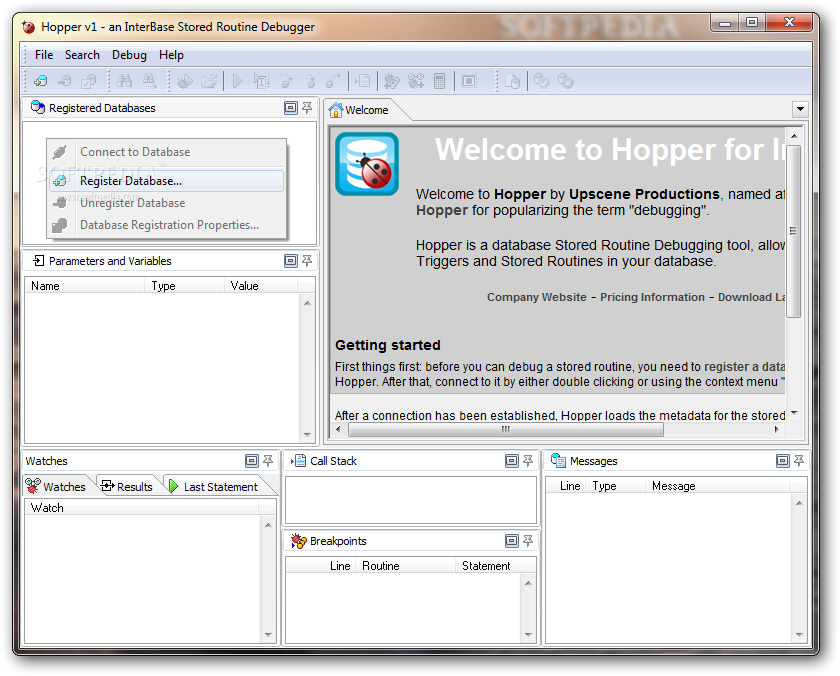The height and width of the screenshot is (676, 840).
Task: Toggle the Call Stack panel pin
Action: pos(528,461)
